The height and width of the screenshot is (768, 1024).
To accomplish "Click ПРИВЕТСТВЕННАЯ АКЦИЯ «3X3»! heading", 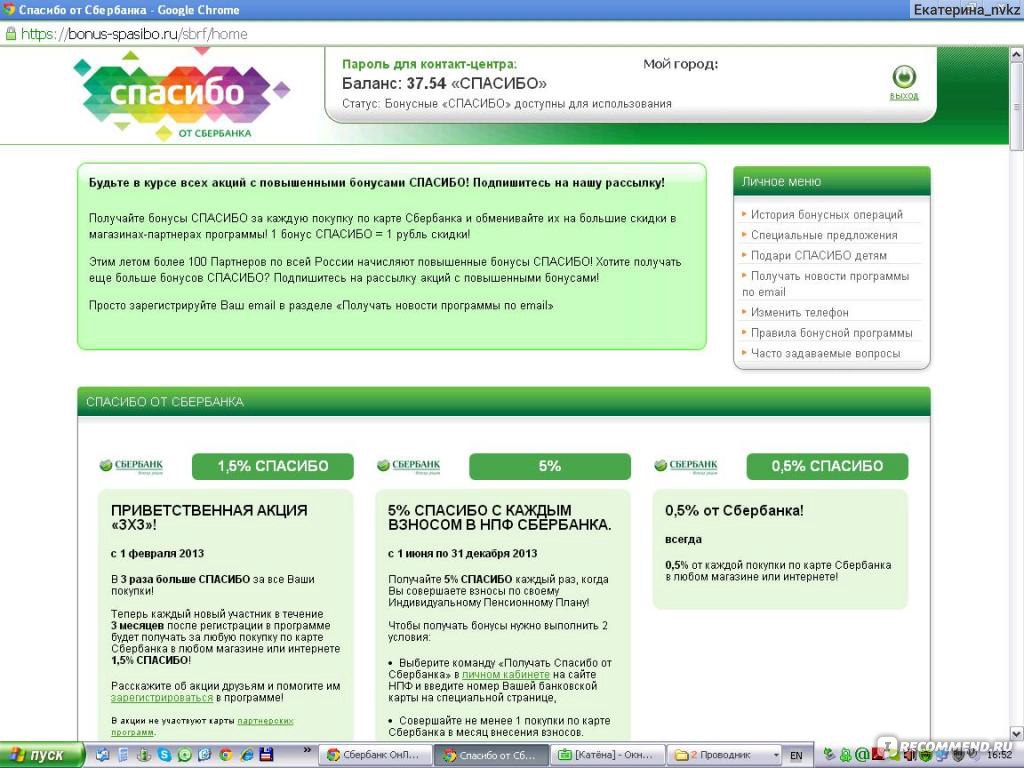I will click(209, 517).
